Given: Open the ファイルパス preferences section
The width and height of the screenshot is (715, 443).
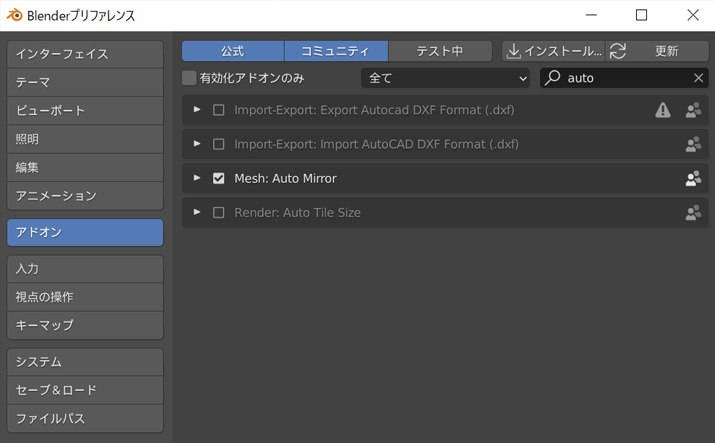Looking at the screenshot, I should point(85,419).
